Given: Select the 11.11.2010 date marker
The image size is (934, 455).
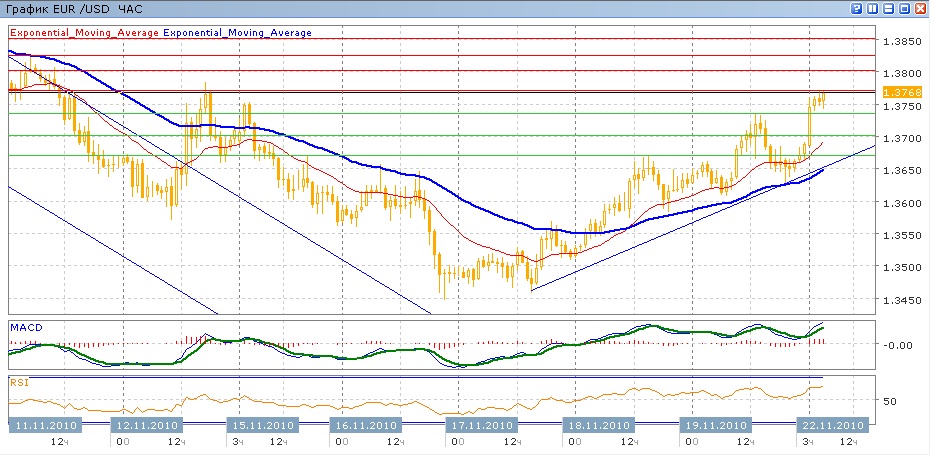Looking at the screenshot, I should tap(45, 424).
